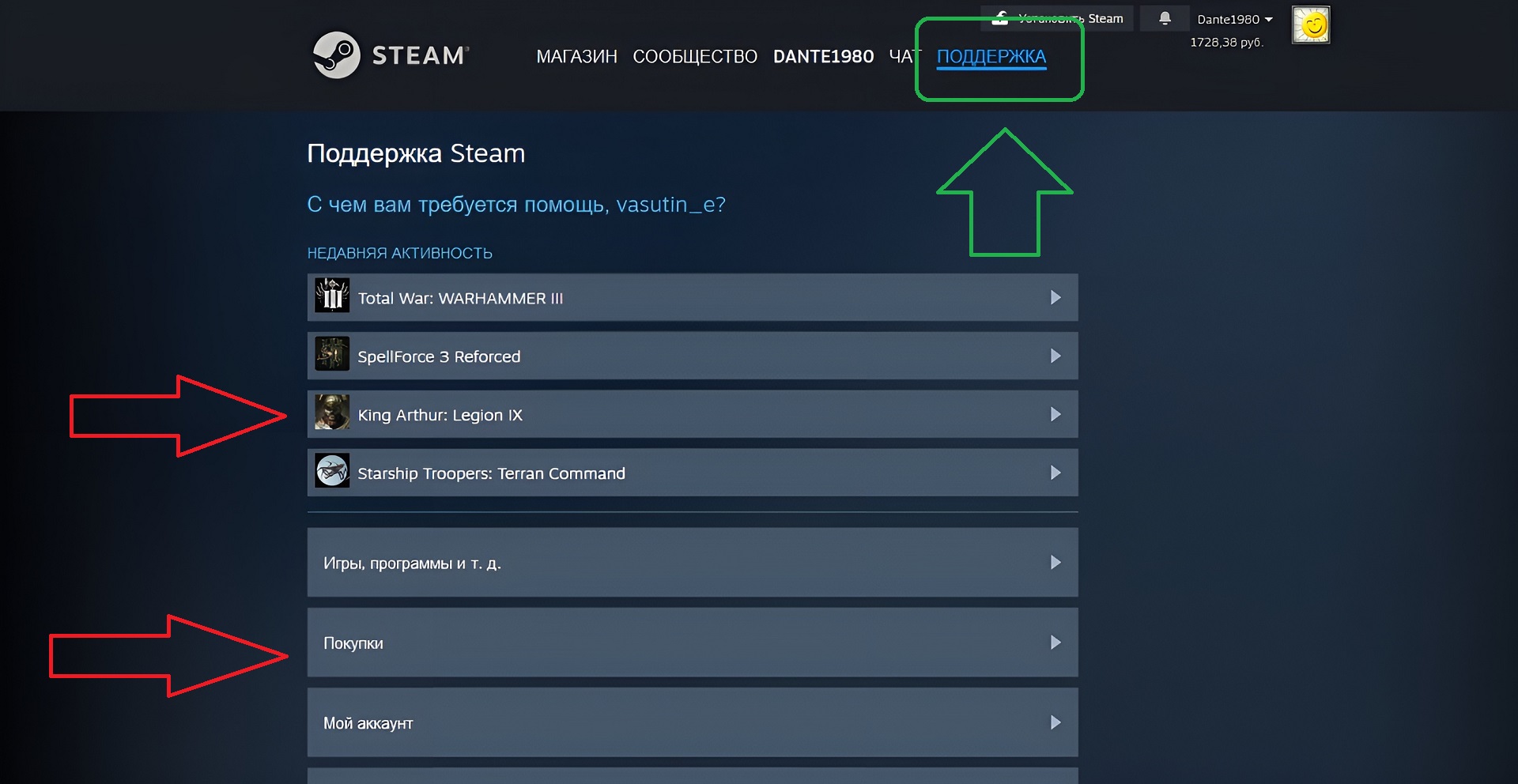Expand the SpellForce 3 Reforced row arrow
Viewport: 1518px width, 784px height.
click(1055, 356)
